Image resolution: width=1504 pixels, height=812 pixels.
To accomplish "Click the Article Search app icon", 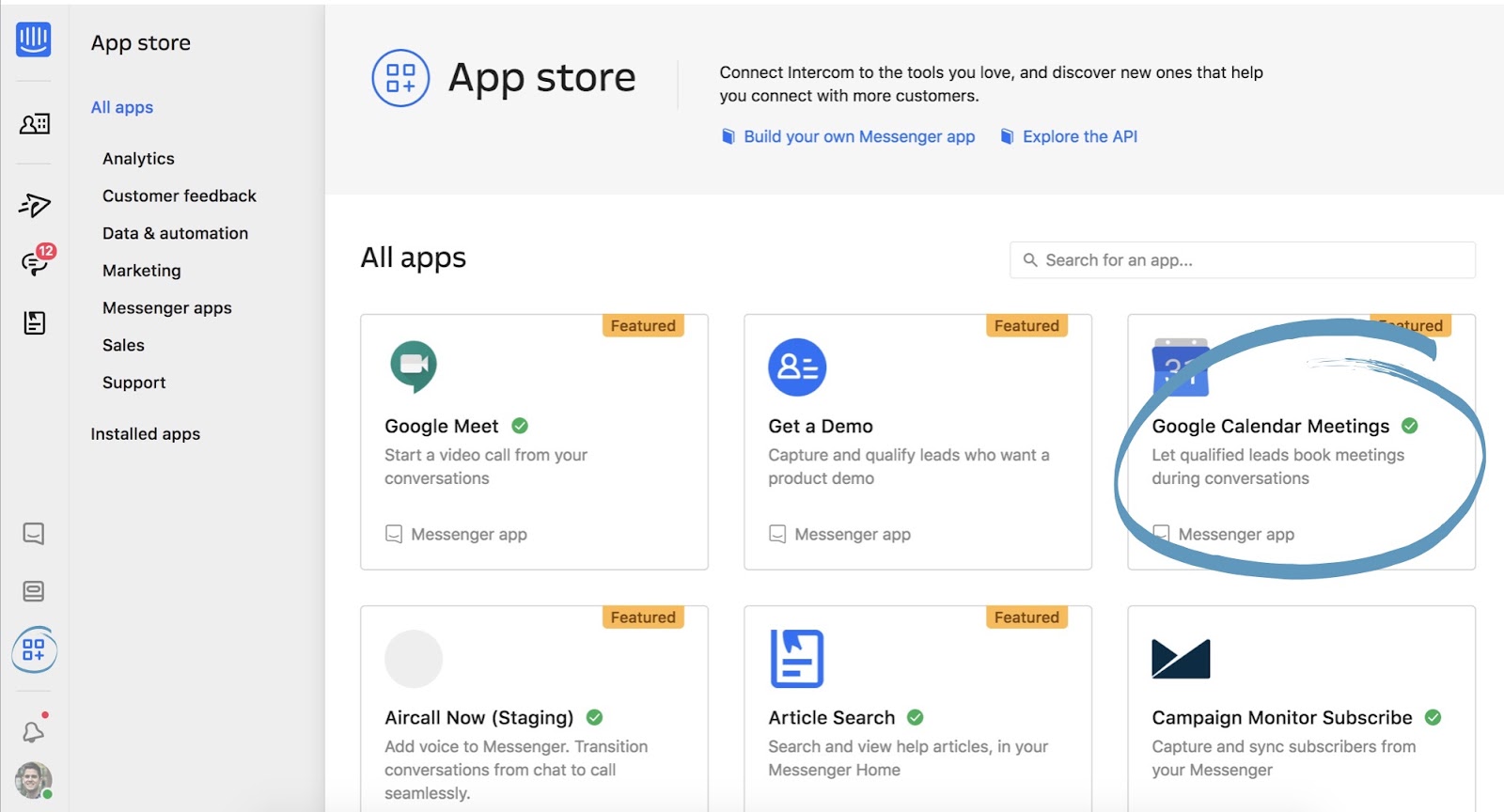I will pos(797,659).
